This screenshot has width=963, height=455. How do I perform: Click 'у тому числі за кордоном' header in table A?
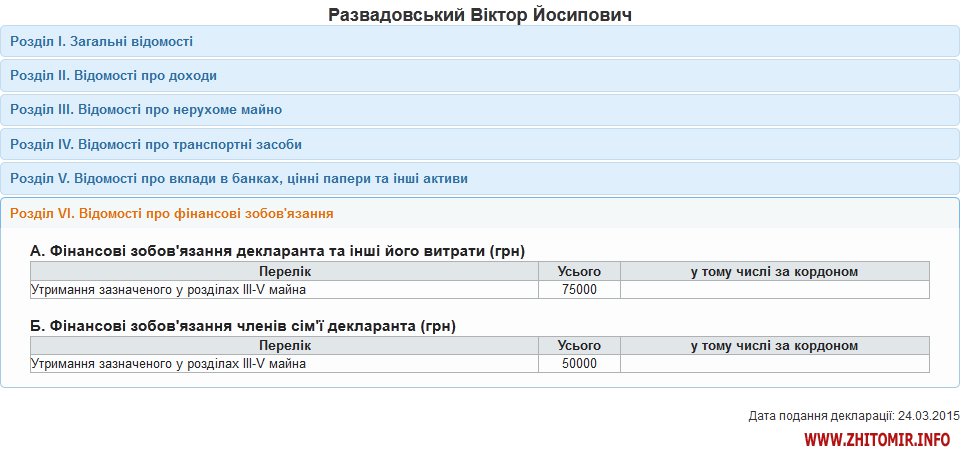point(774,271)
